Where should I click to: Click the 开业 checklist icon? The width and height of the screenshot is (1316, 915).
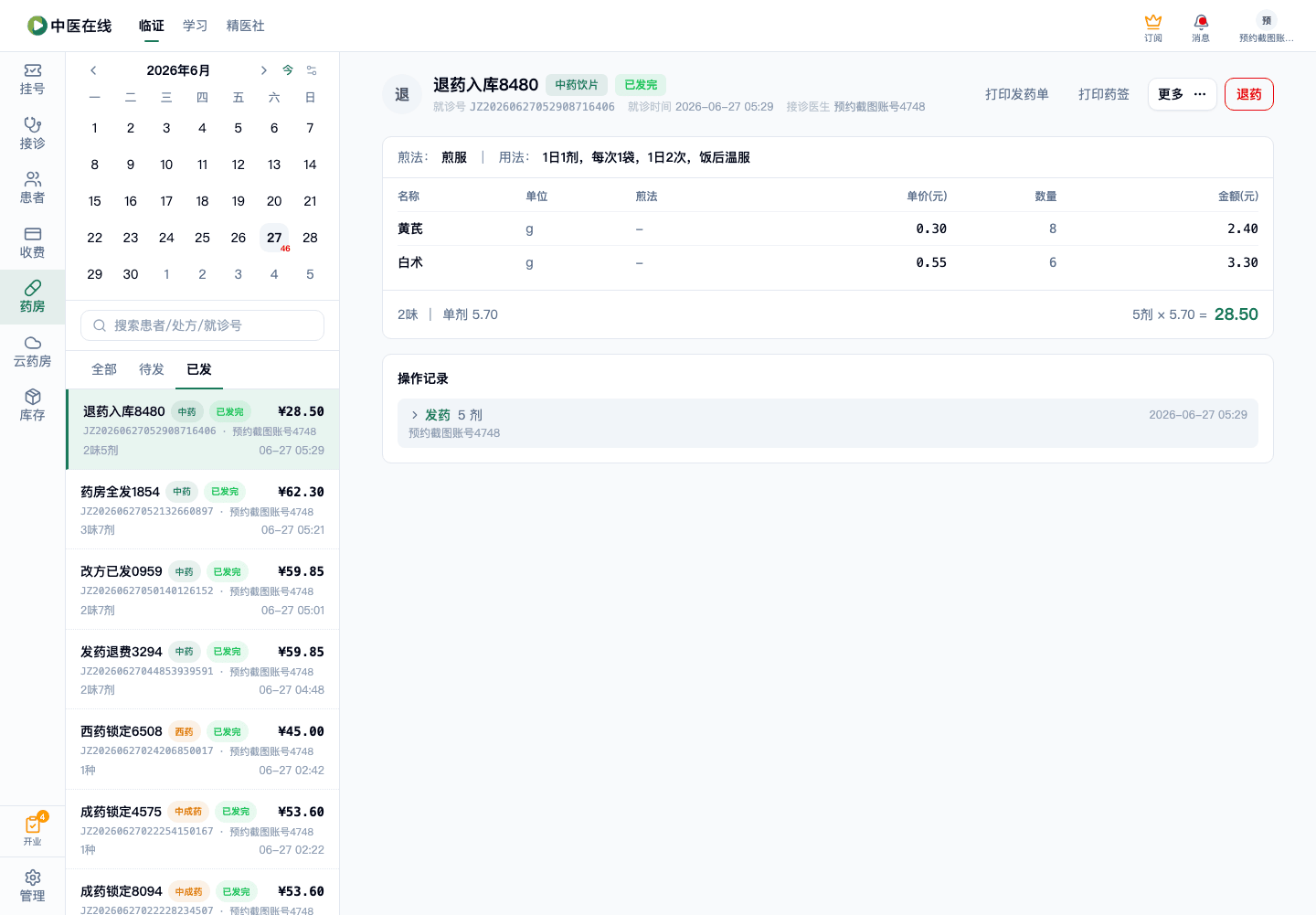pyautogui.click(x=32, y=830)
